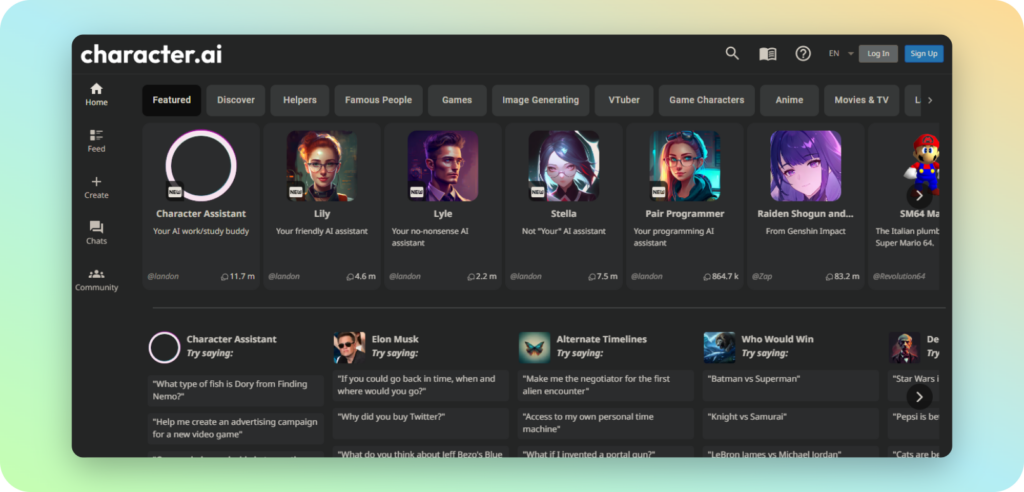The image size is (1024, 492).
Task: Open the Game Characters tab
Action: click(x=706, y=100)
